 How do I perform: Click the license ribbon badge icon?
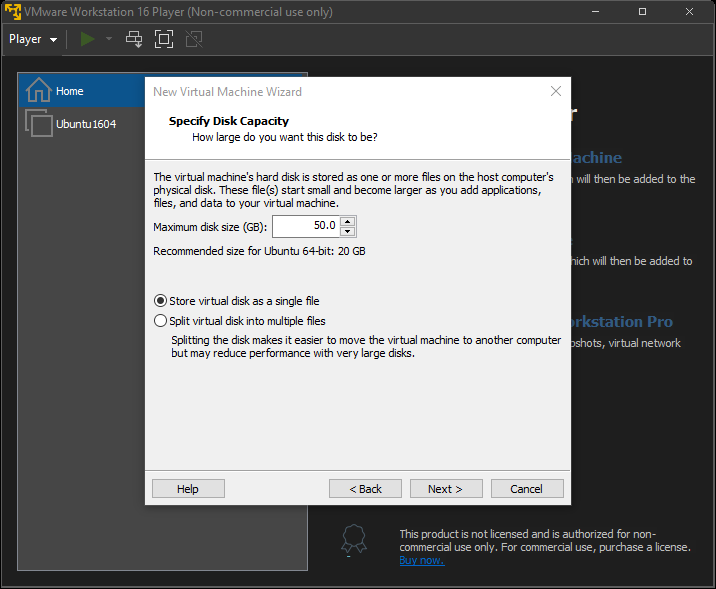point(354,539)
